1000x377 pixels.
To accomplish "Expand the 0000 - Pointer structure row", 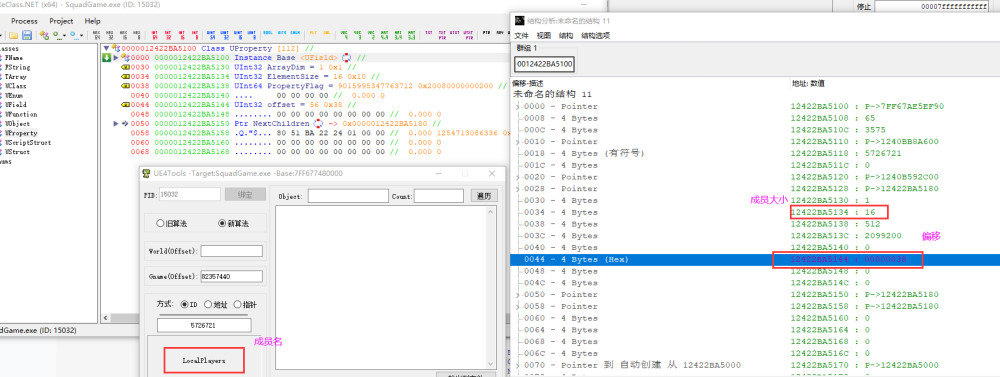I will [518, 106].
